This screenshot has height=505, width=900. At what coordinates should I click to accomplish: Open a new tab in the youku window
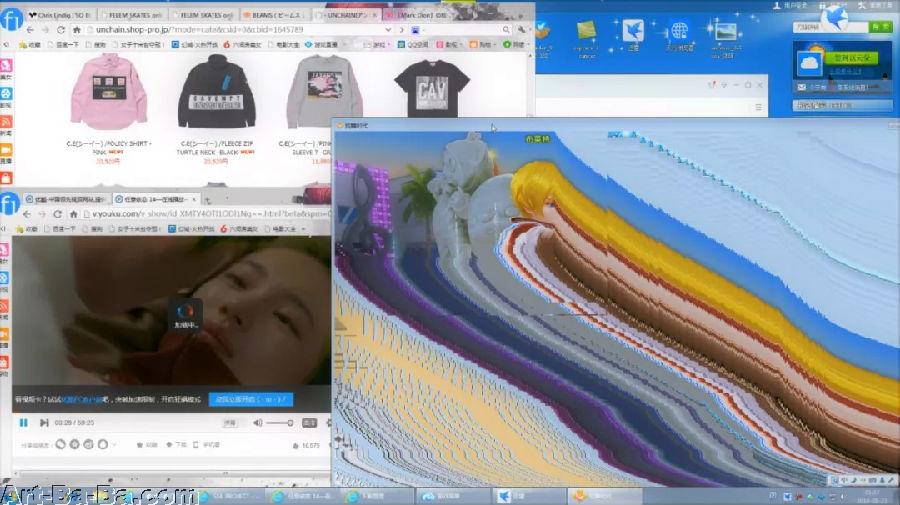(x=208, y=200)
